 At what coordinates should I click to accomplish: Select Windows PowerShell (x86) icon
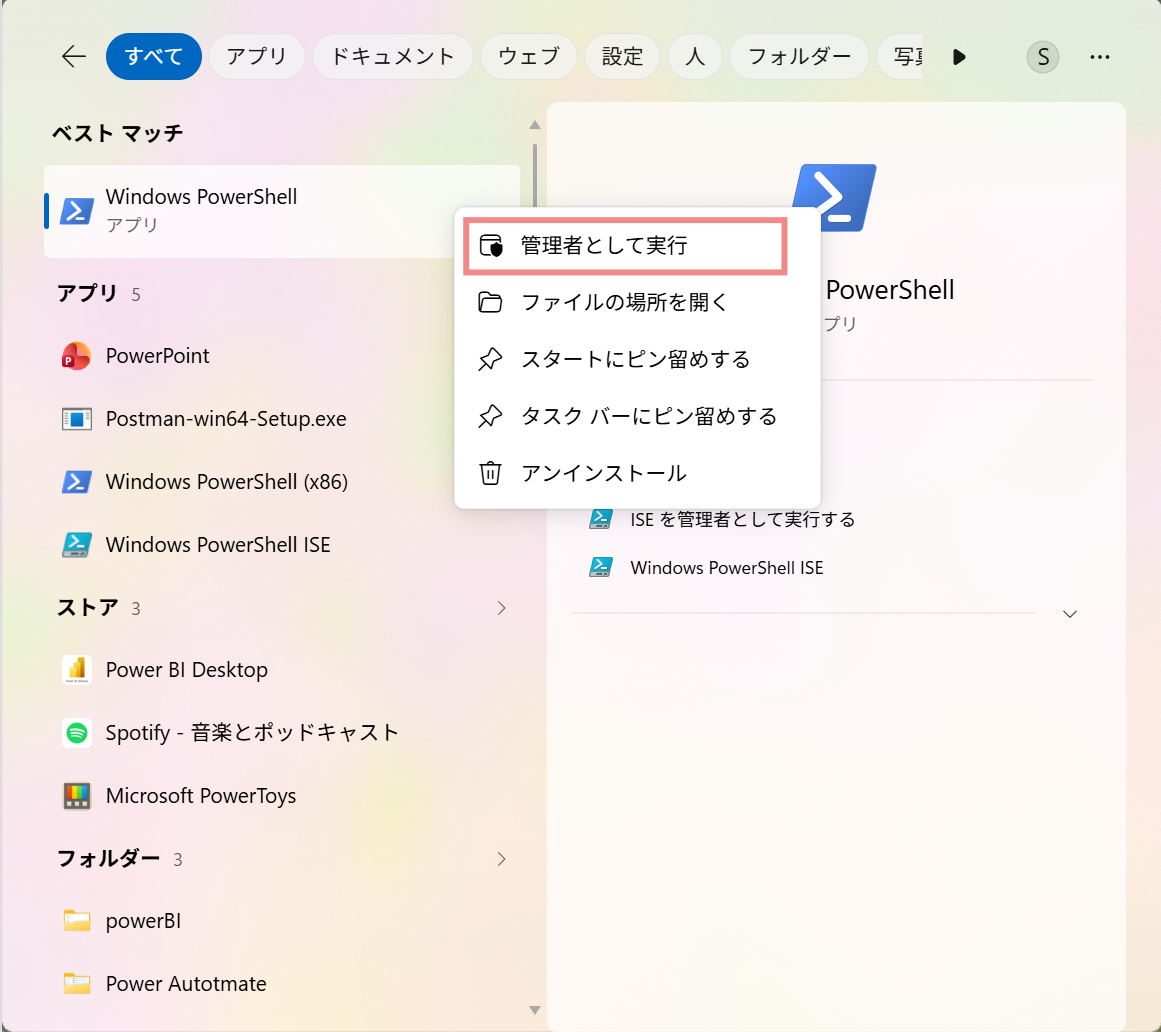(x=76, y=482)
